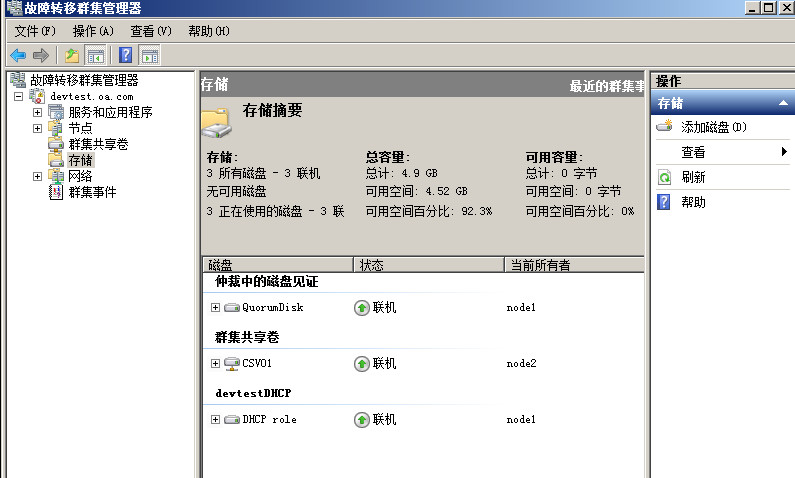Collapse the devtest.oa.com tree node
This screenshot has height=478, width=795.
(x=19, y=96)
